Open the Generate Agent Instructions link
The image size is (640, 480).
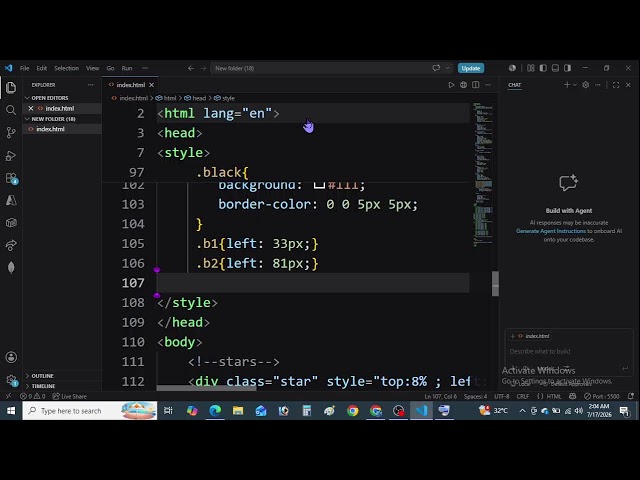pyautogui.click(x=551, y=231)
